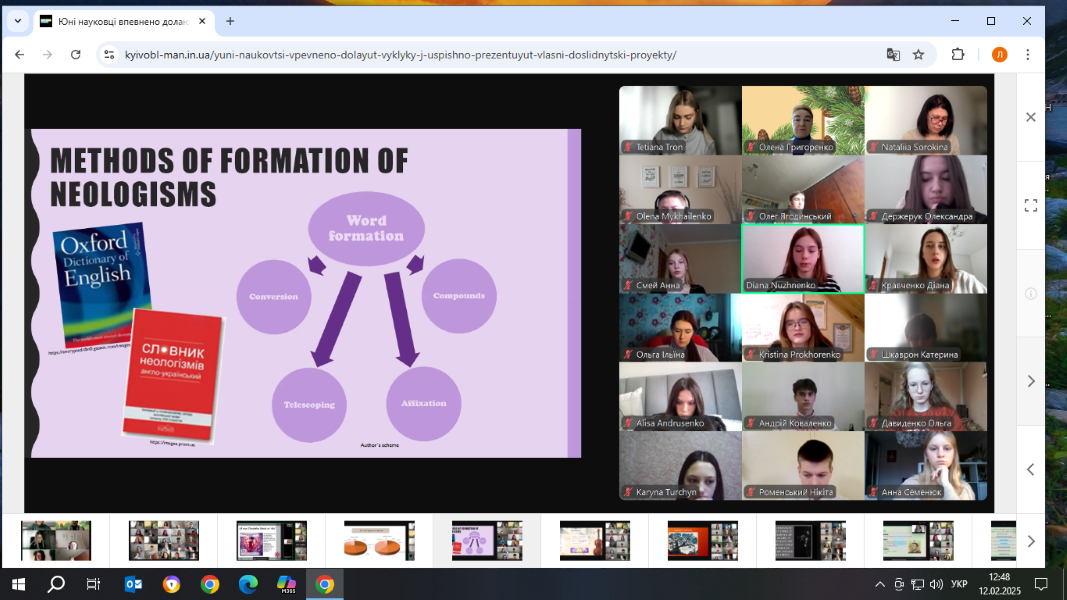Viewport: 1067px width, 600px height.
Task: Open the orange profile avatar
Action: (999, 54)
